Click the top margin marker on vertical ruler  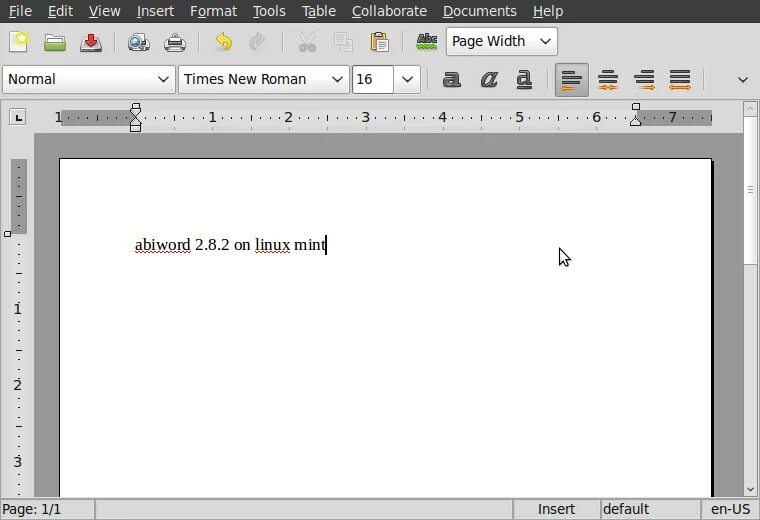tap(7, 234)
